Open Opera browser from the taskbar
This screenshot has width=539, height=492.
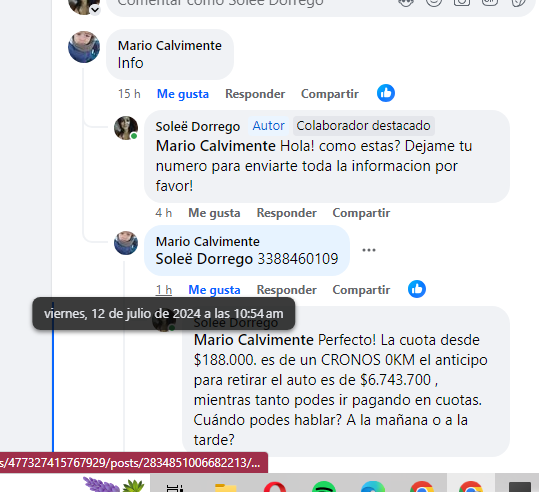point(275,488)
